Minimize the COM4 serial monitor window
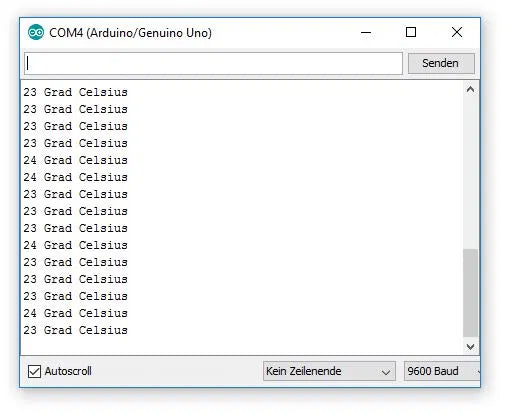 (x=366, y=32)
